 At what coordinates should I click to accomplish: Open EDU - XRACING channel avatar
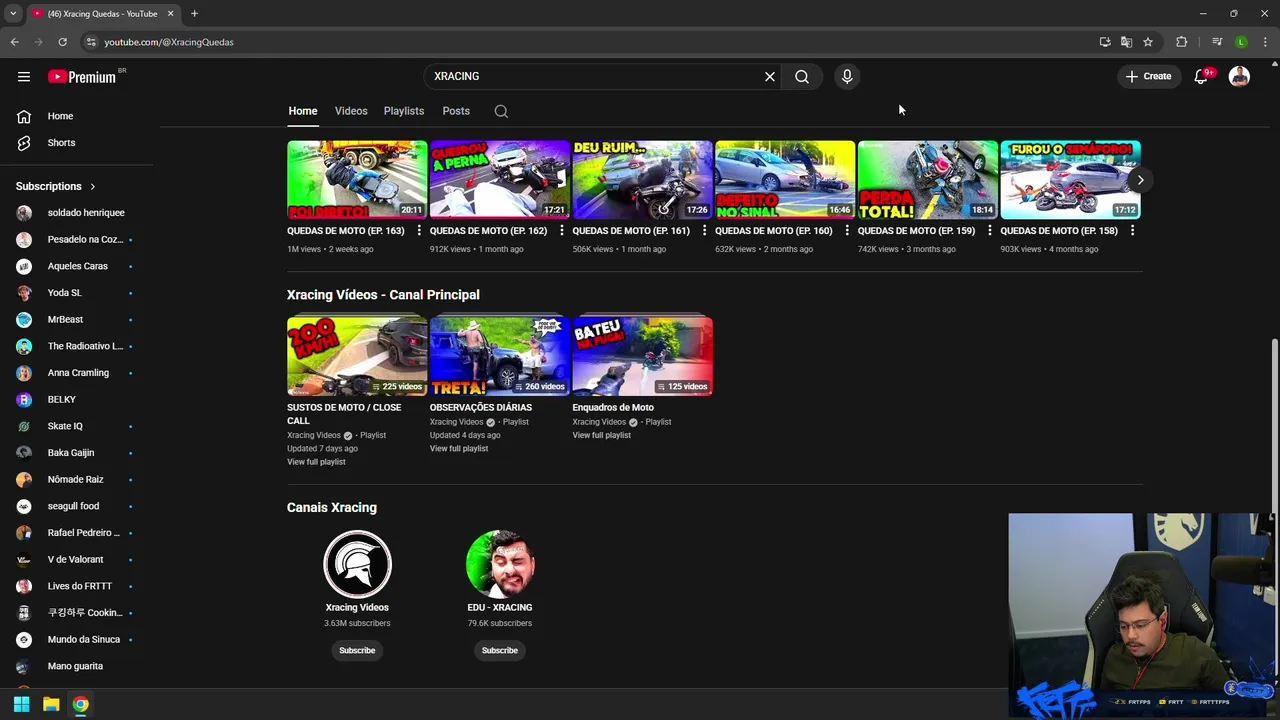(x=500, y=564)
